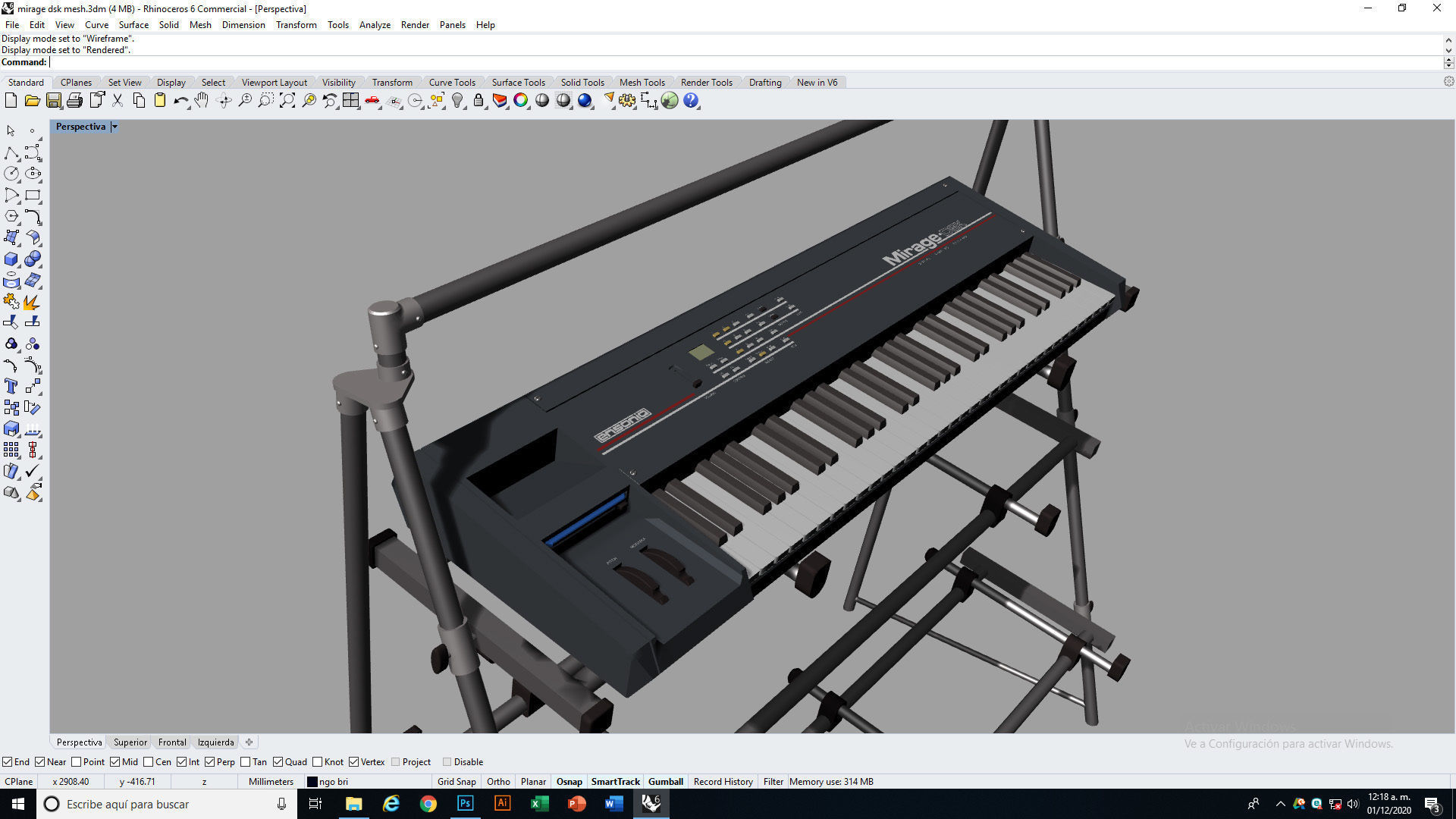1456x819 pixels.
Task: Click the red car named views icon
Action: [372, 100]
